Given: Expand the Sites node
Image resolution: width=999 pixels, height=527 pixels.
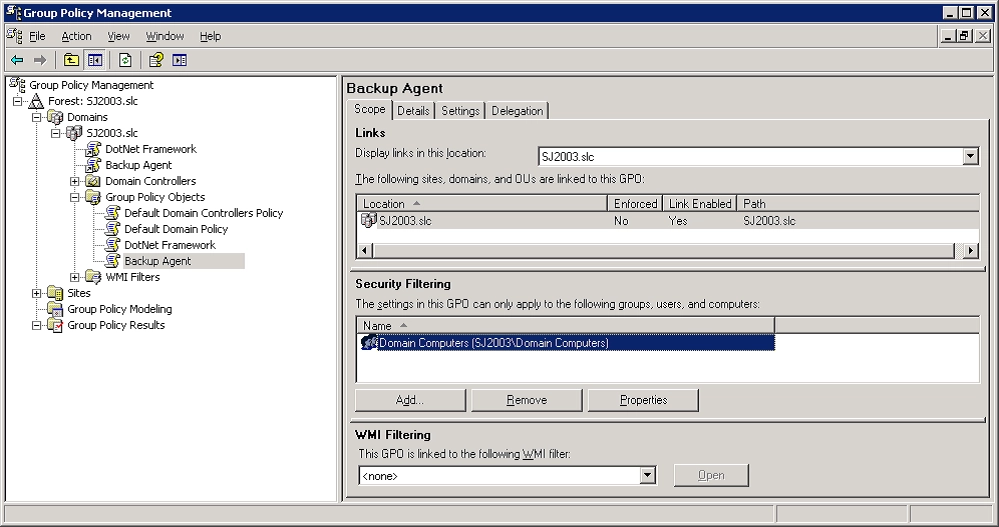Looking at the screenshot, I should (x=37, y=293).
